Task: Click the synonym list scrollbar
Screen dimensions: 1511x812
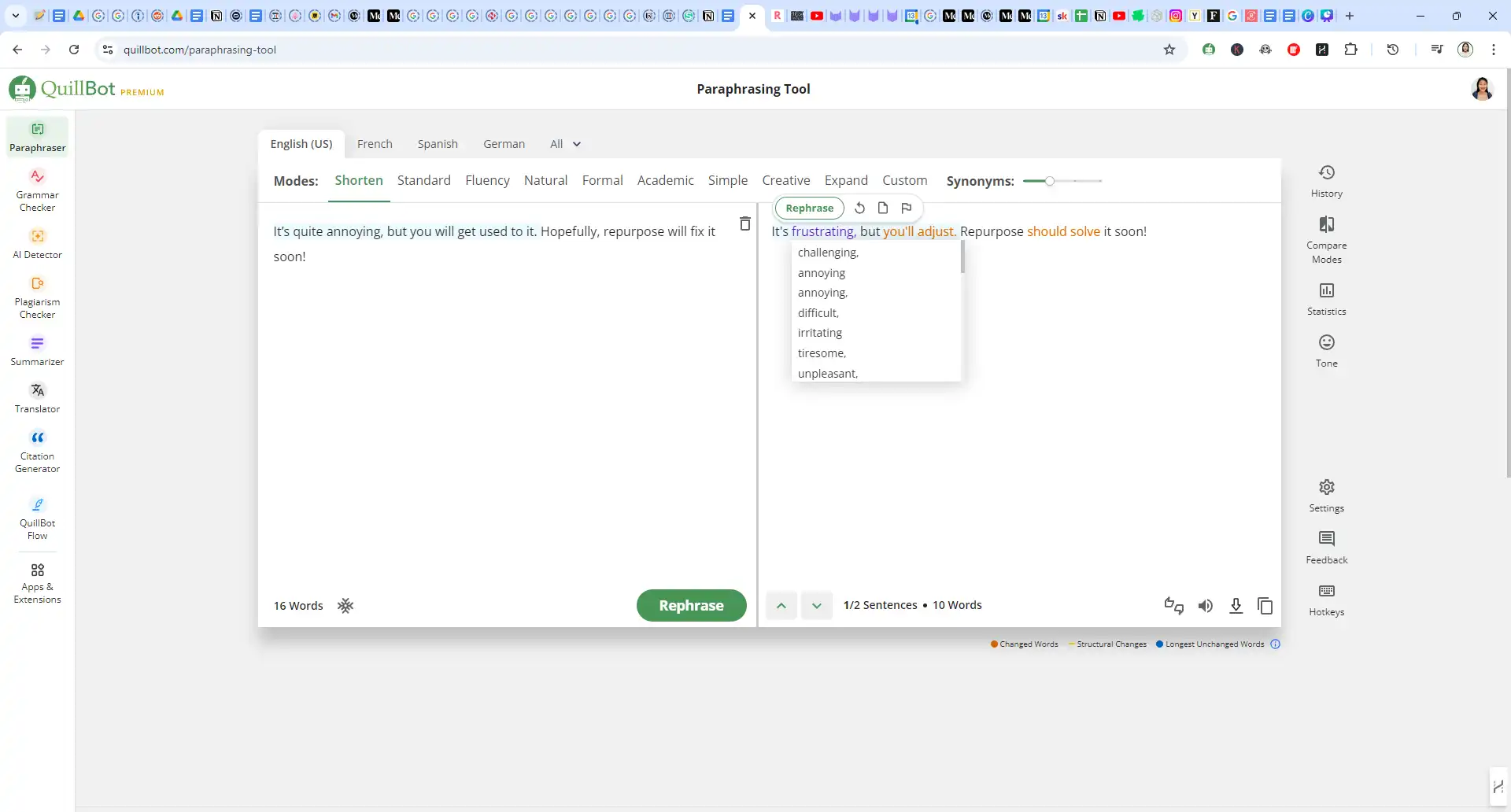Action: click(x=962, y=257)
